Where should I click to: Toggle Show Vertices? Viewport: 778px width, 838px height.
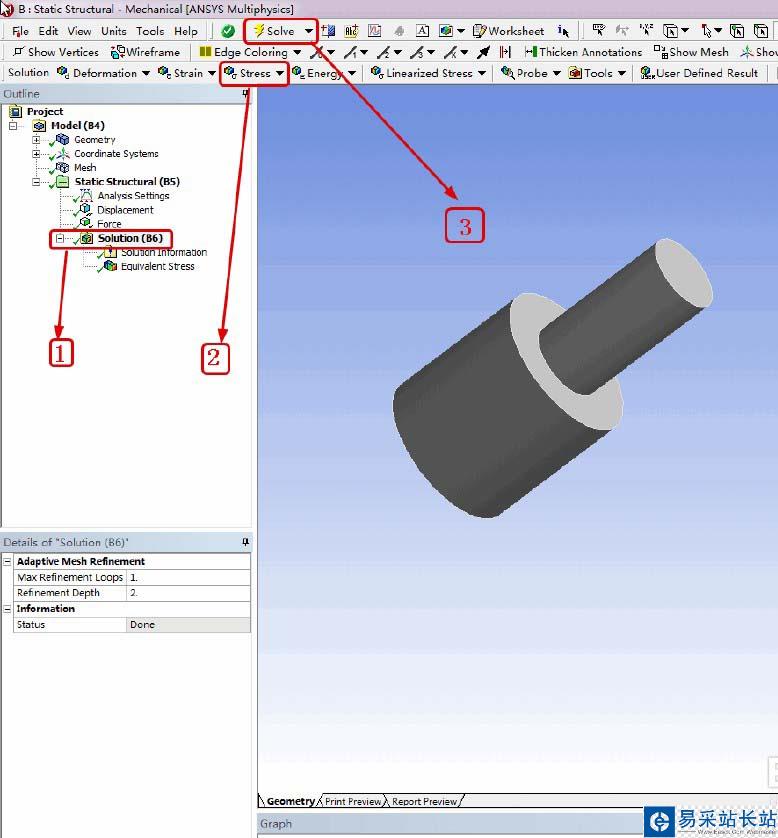[56, 52]
